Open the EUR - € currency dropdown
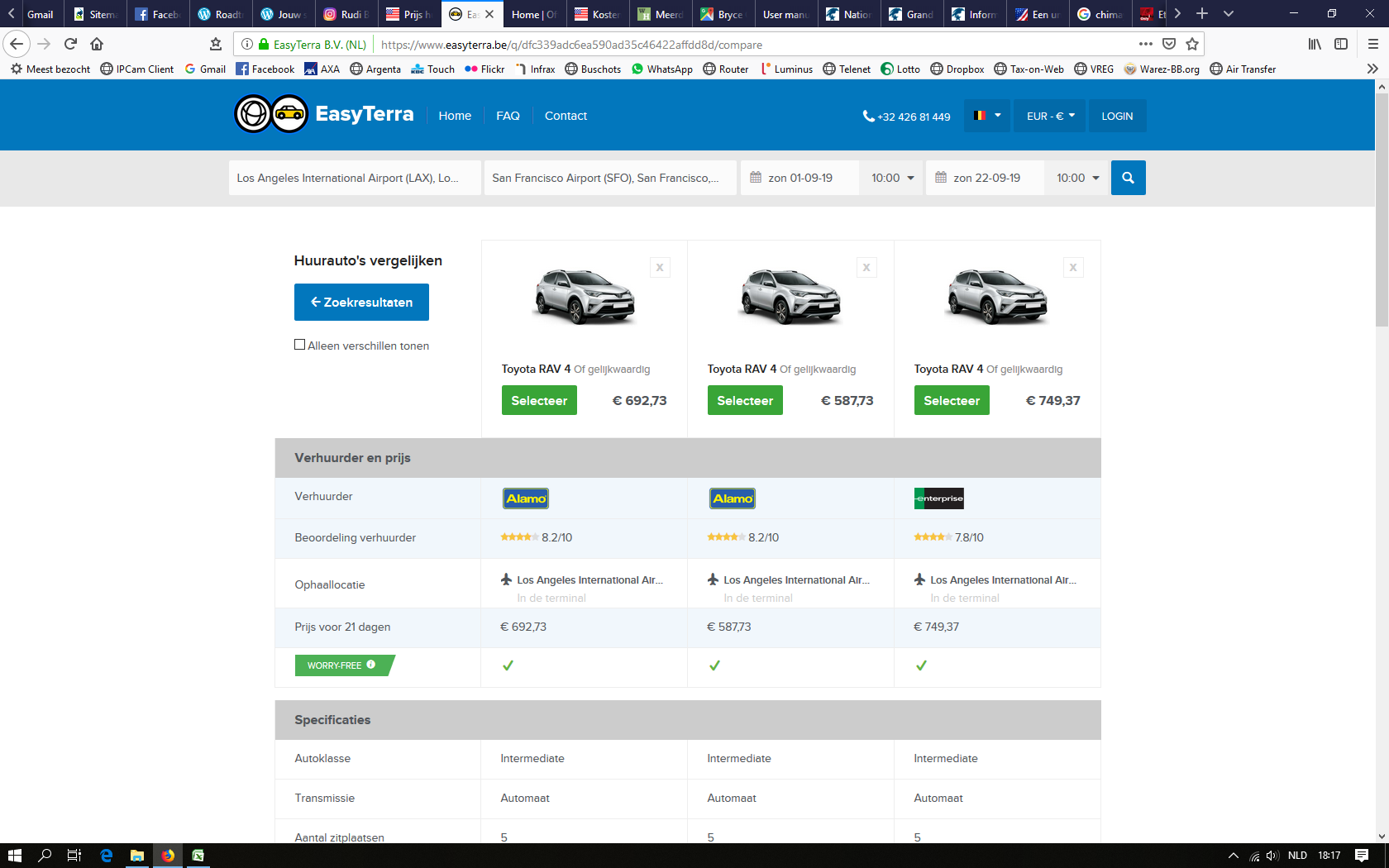Image resolution: width=1389 pixels, height=868 pixels. tap(1050, 116)
